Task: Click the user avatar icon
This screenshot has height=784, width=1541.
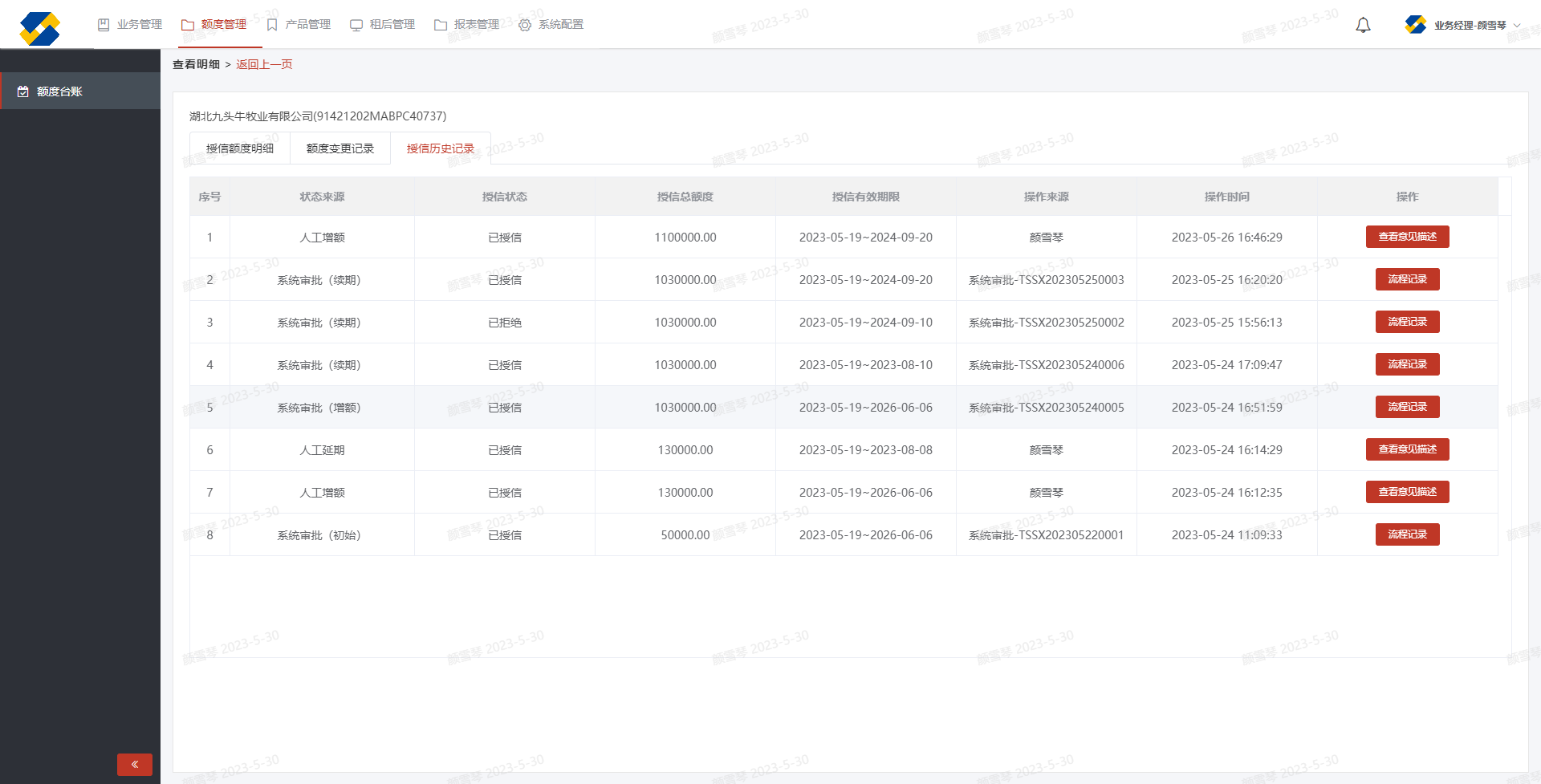Action: click(1416, 25)
